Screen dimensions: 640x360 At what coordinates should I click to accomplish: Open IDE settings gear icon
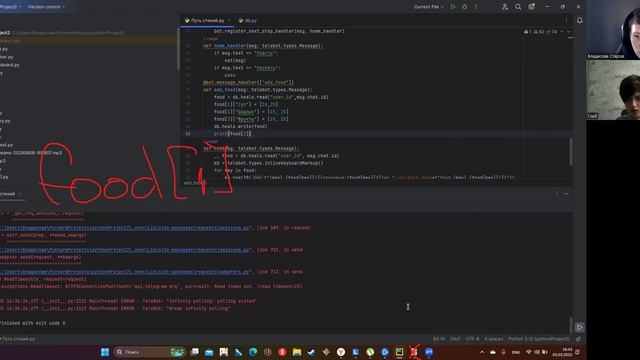point(531,7)
